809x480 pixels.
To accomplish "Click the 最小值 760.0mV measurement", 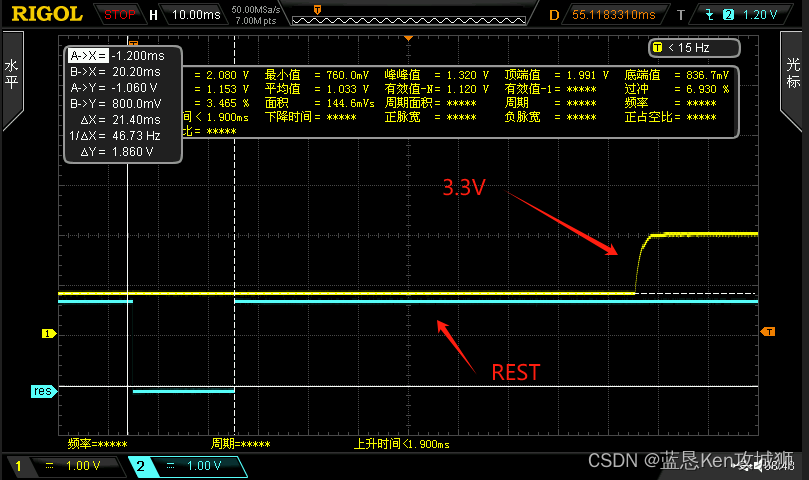I will [x=317, y=75].
